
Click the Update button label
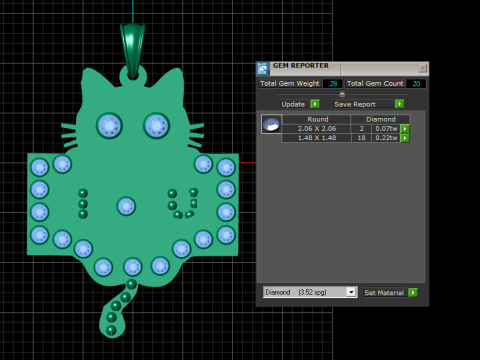click(293, 104)
